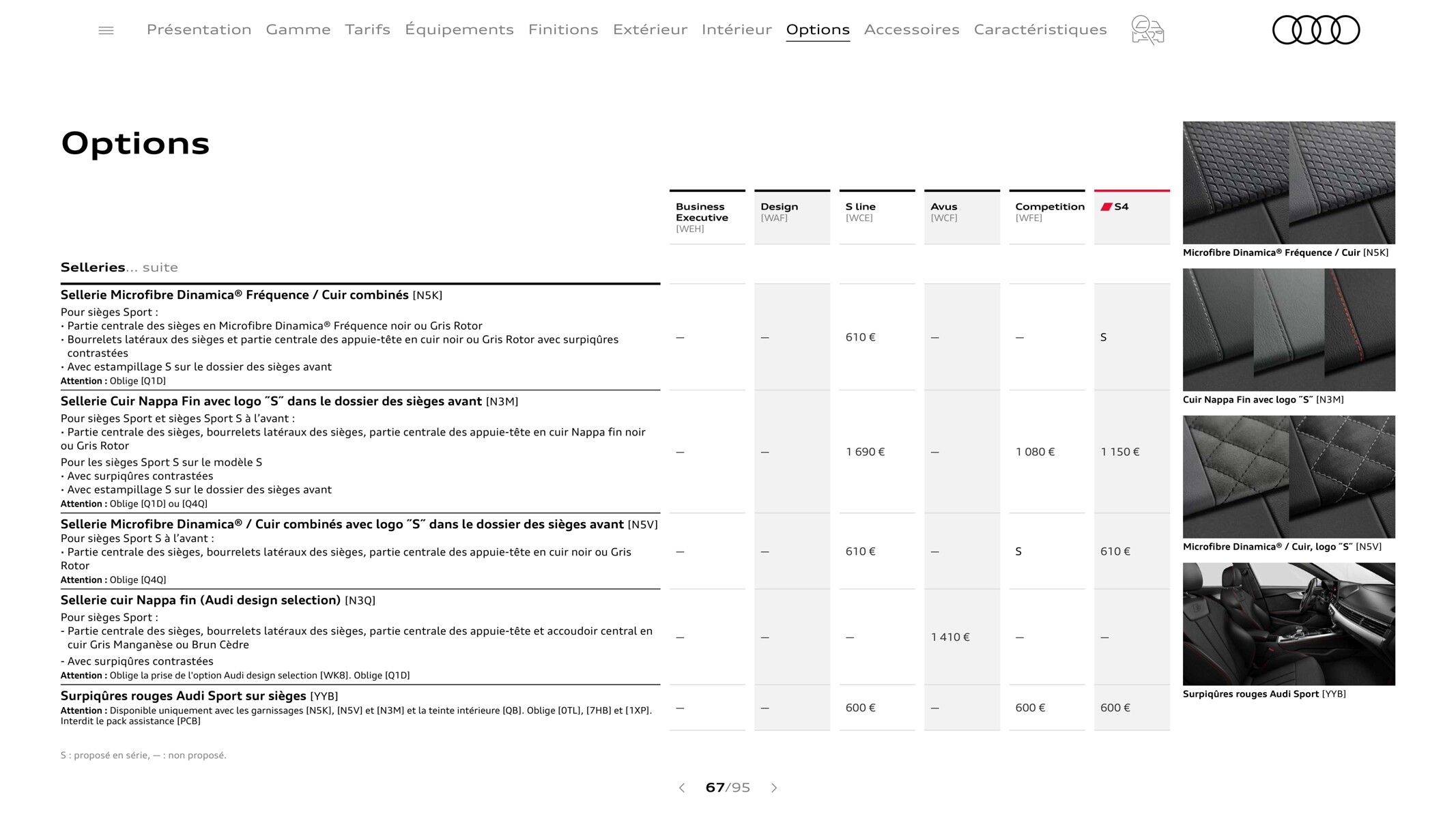Click the Microfibre Dinamica Fréquence N5K thumbnail
This screenshot has height=819, width=1456.
click(1289, 182)
